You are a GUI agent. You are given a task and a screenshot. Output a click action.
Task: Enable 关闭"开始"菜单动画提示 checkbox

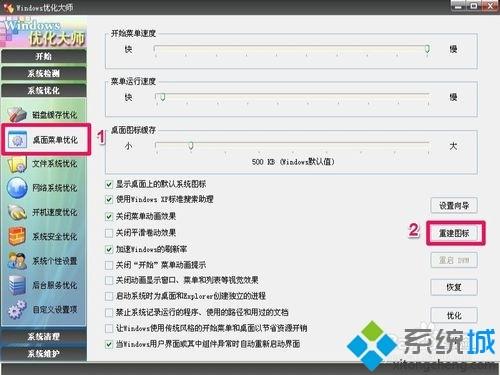pos(109,265)
